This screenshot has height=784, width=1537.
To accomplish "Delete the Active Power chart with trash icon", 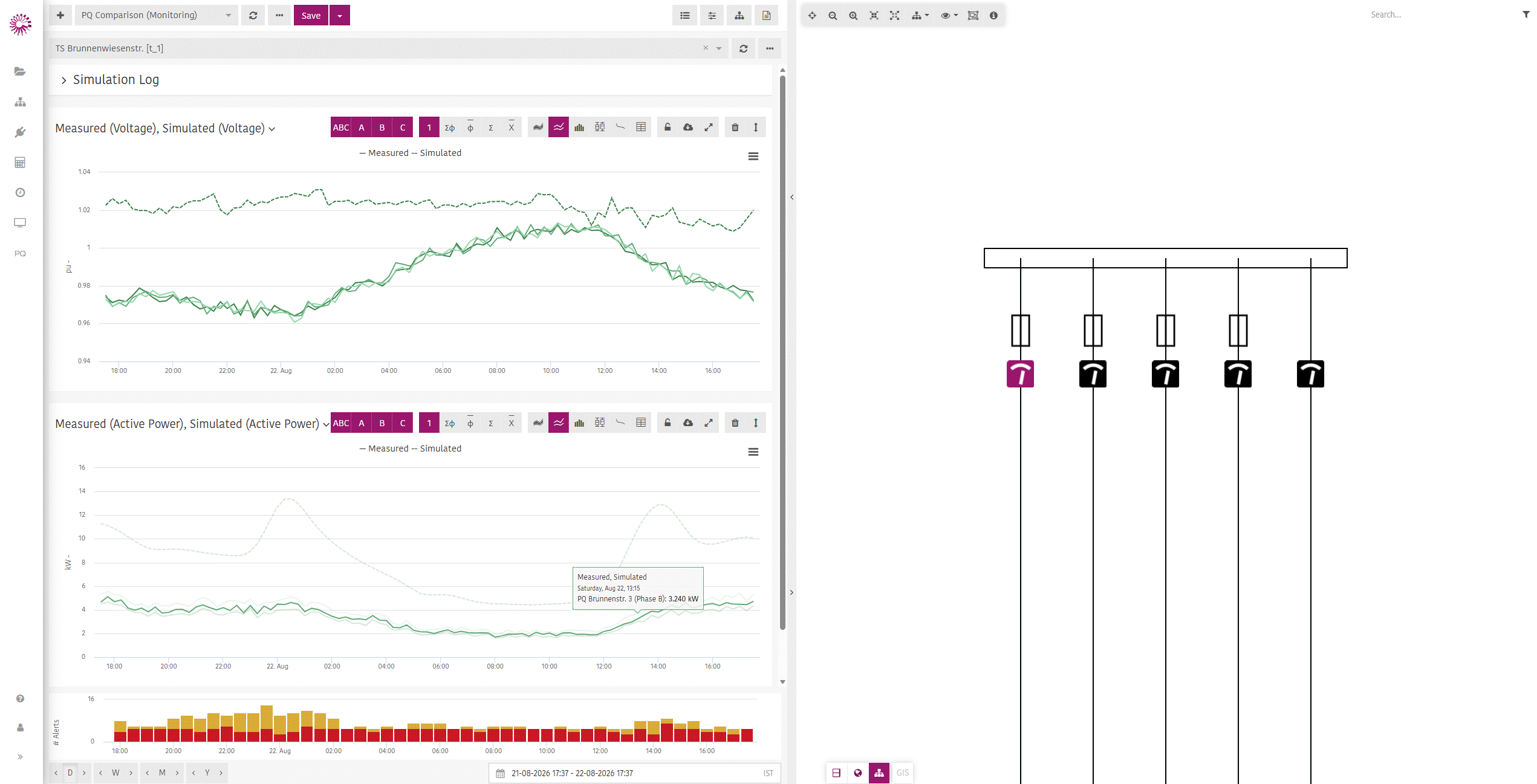I will pos(735,423).
